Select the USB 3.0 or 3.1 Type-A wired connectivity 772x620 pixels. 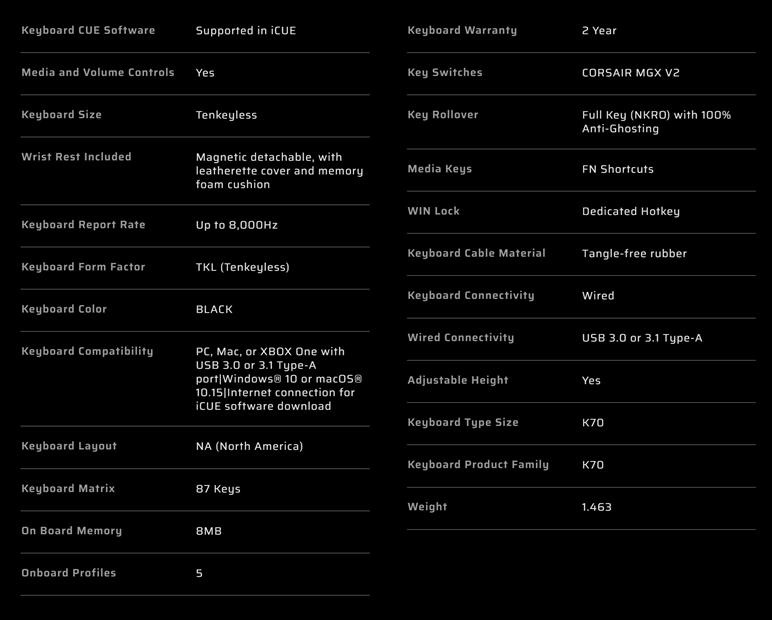(642, 338)
